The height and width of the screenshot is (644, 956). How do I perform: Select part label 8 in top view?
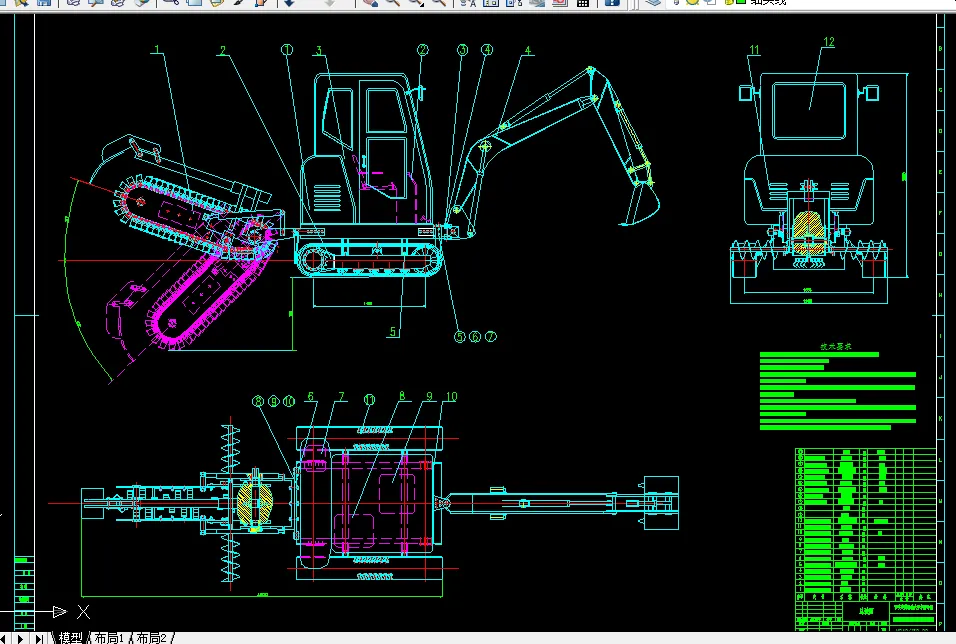(x=402, y=396)
